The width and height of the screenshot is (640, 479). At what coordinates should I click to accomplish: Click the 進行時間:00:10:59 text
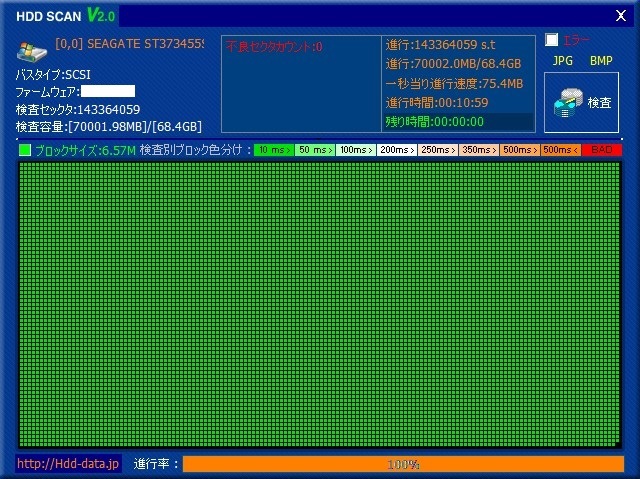pyautogui.click(x=437, y=102)
